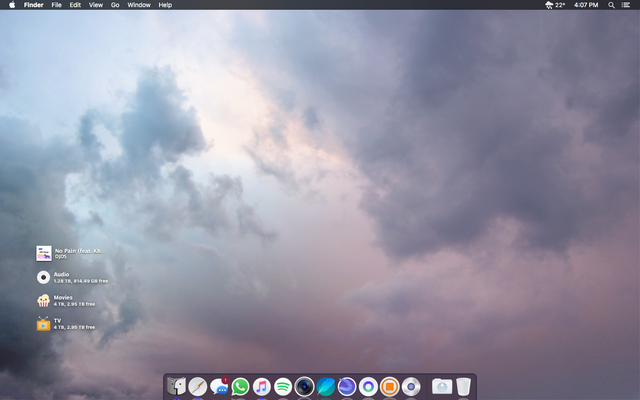
Task: Open the Window menu
Action: click(x=139, y=5)
